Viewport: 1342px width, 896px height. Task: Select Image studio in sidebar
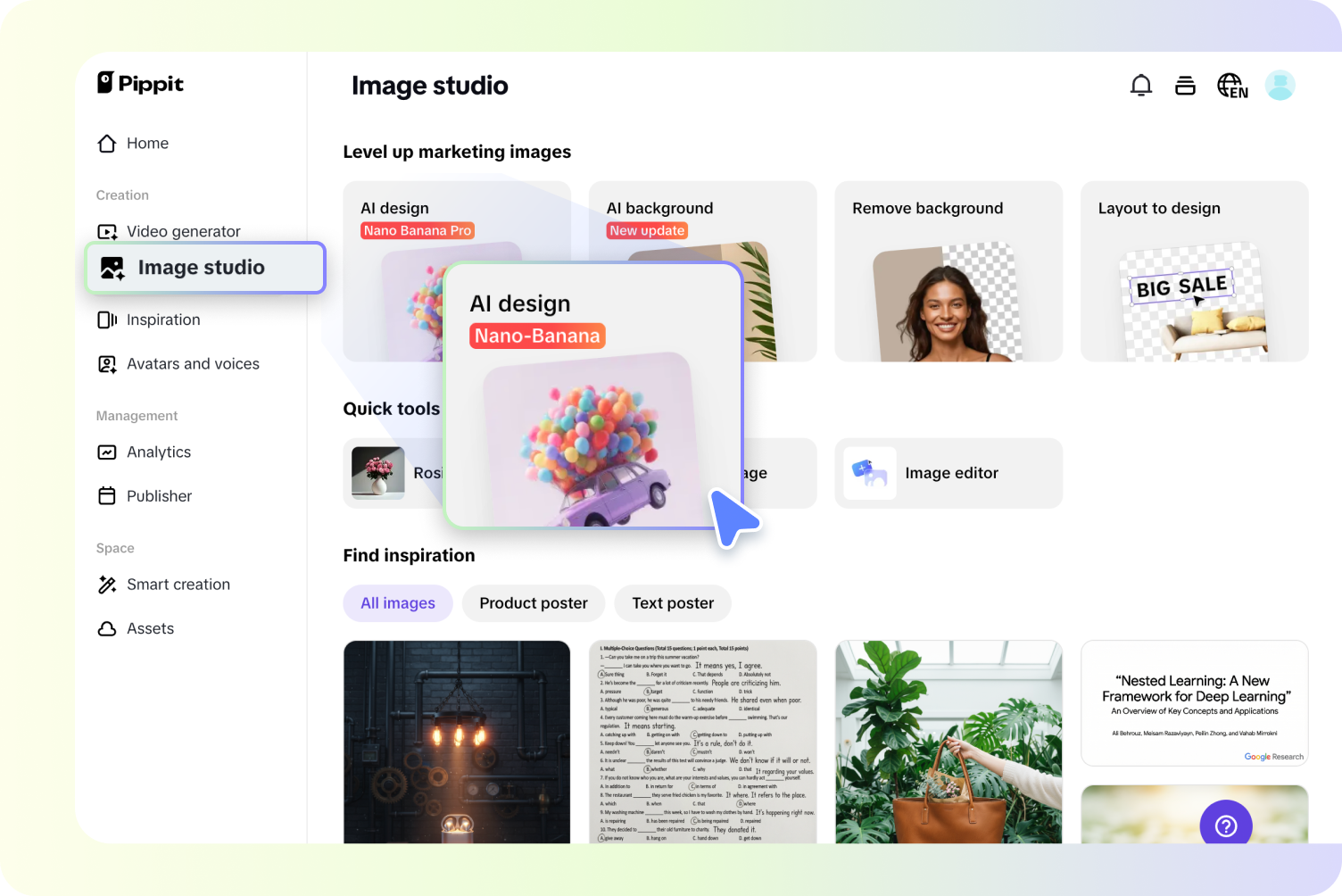[x=205, y=268]
